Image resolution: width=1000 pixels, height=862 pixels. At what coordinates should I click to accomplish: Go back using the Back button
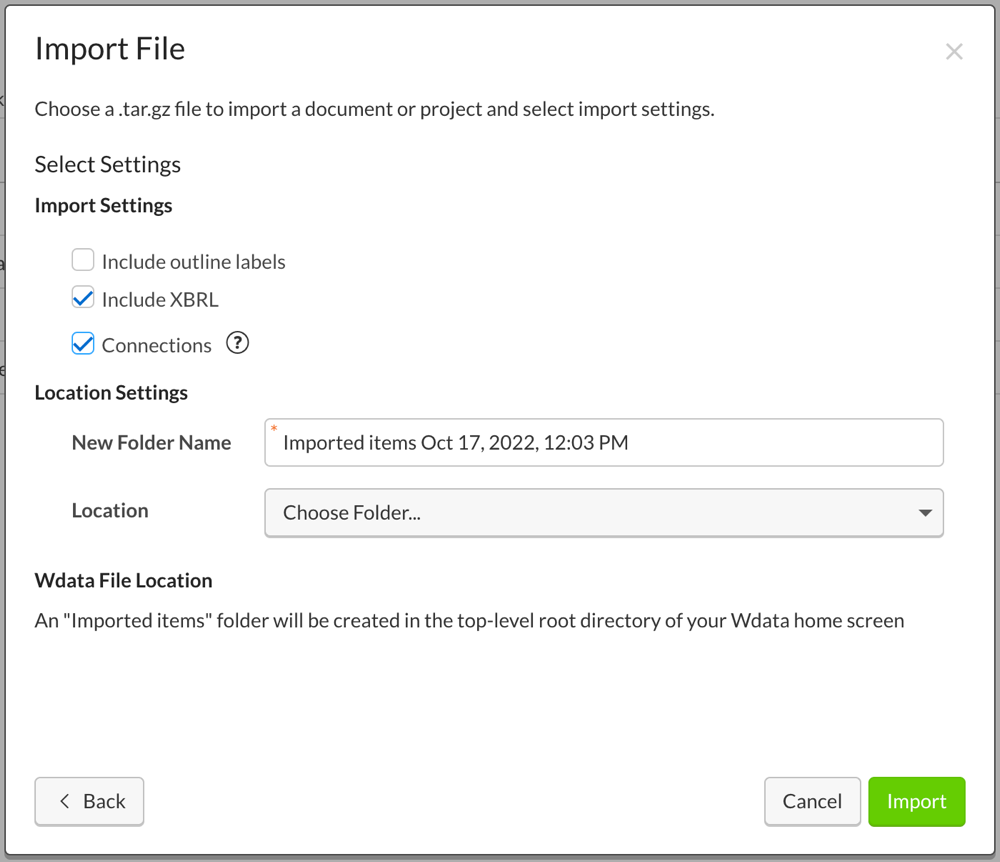click(x=89, y=801)
